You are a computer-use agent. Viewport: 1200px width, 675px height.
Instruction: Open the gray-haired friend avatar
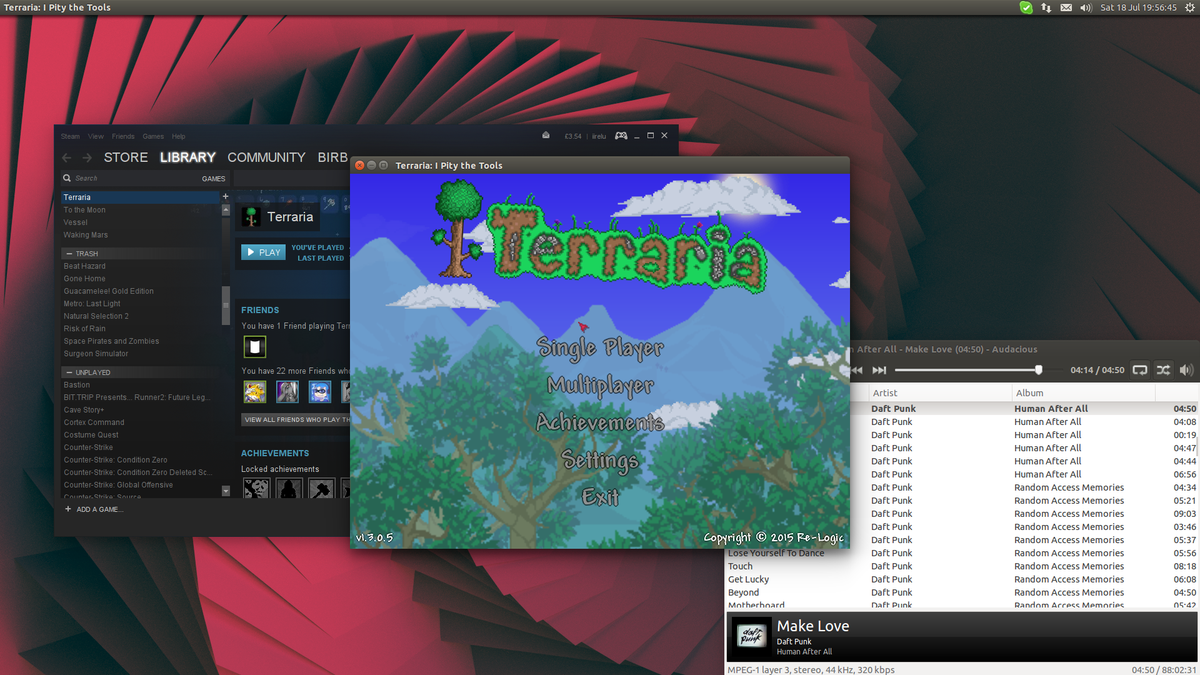[287, 391]
